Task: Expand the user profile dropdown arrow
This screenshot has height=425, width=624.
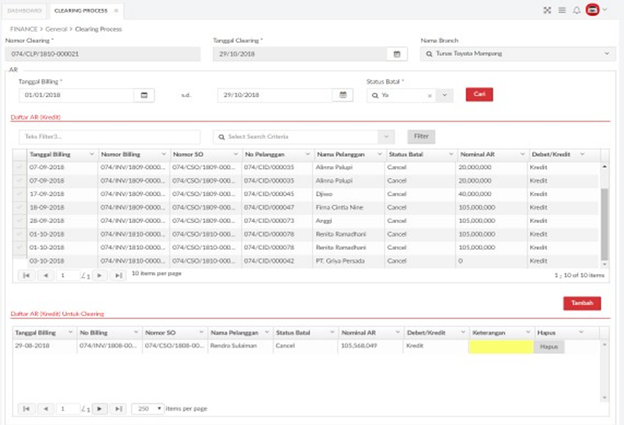Action: click(x=604, y=10)
